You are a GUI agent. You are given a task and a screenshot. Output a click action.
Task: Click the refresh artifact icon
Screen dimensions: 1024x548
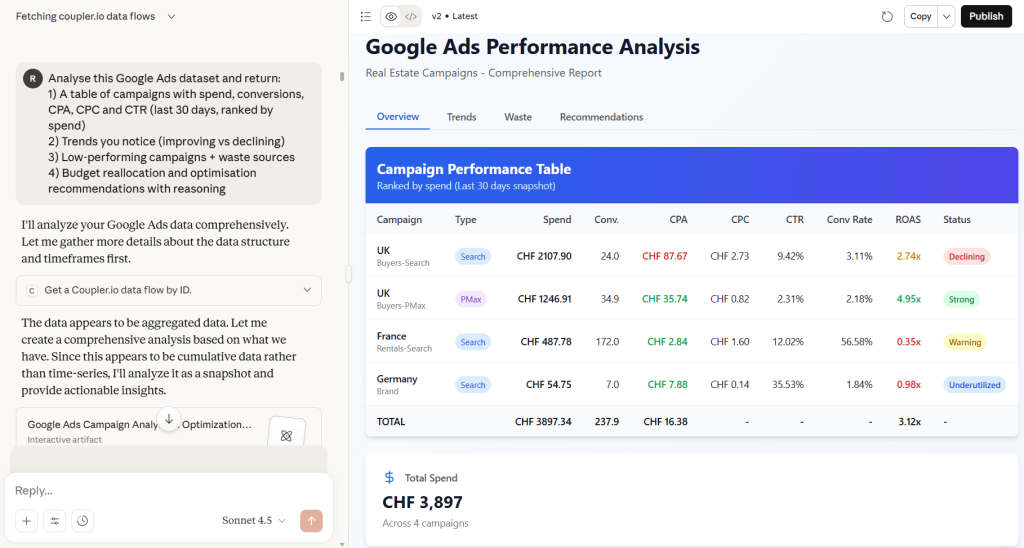[887, 16]
